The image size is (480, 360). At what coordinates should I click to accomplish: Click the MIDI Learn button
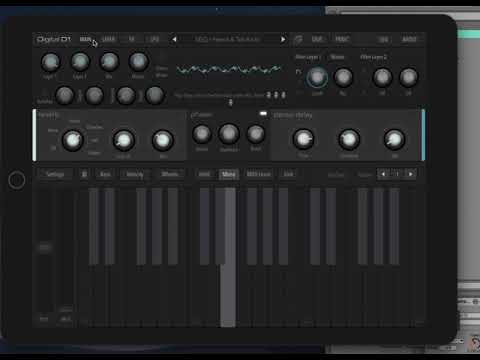tap(258, 174)
